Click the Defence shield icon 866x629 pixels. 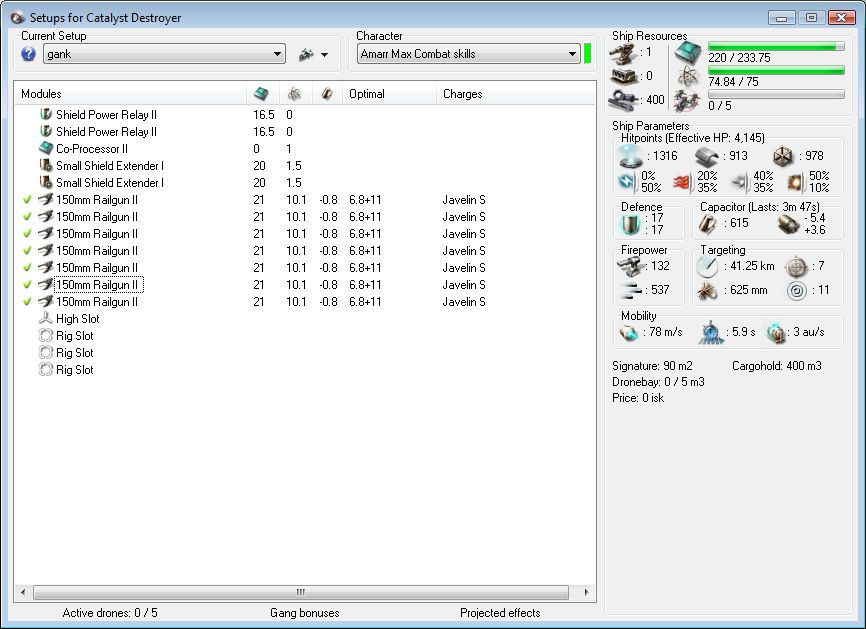pyautogui.click(x=631, y=224)
